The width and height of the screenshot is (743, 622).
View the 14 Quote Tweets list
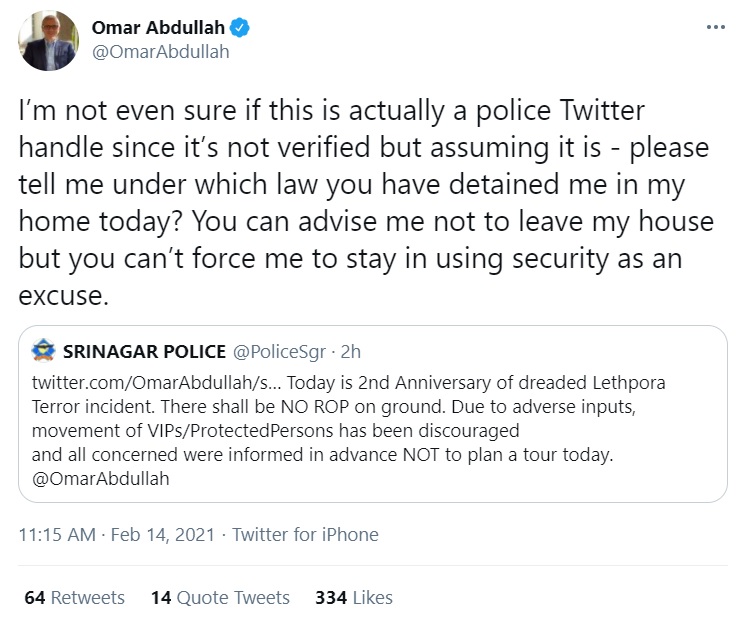pos(220,597)
